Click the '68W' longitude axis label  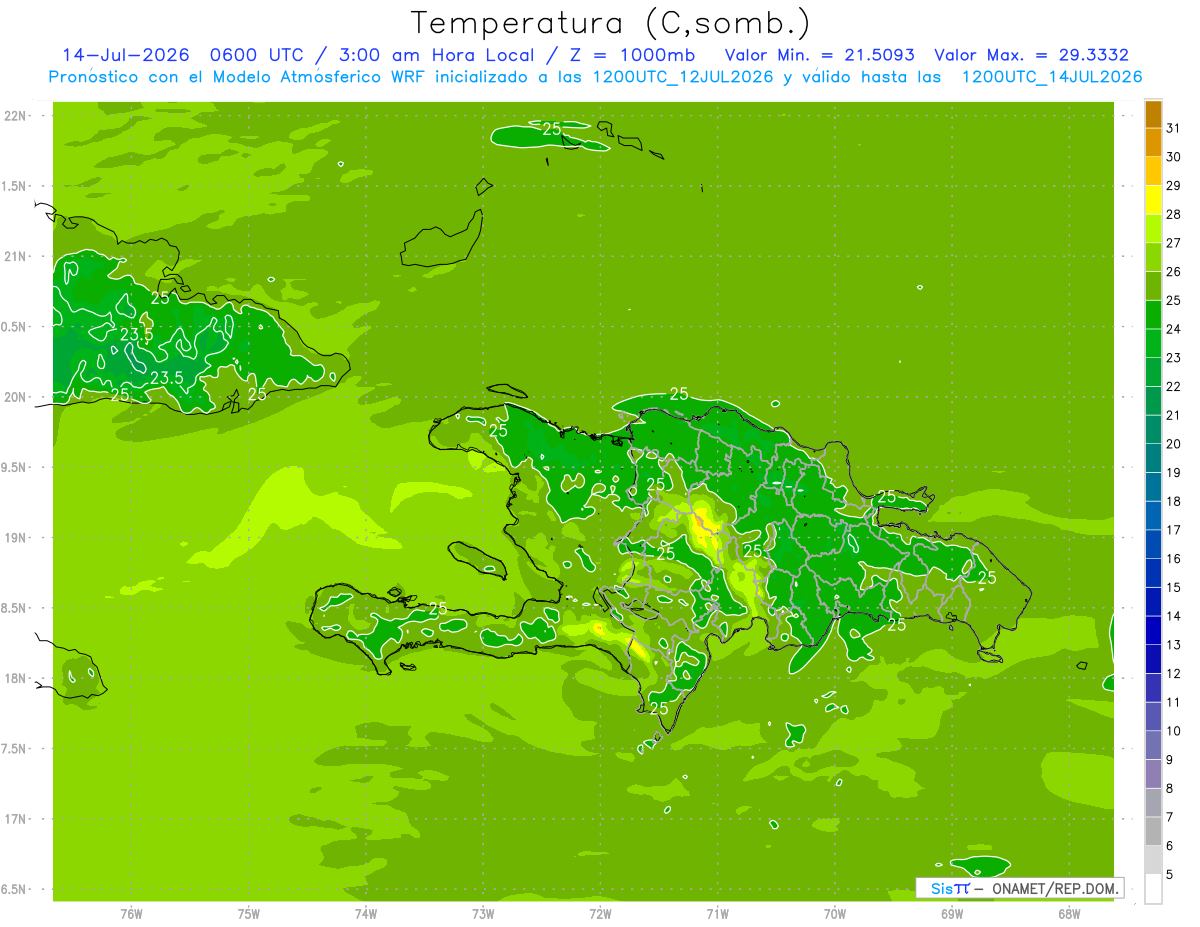(x=1069, y=913)
